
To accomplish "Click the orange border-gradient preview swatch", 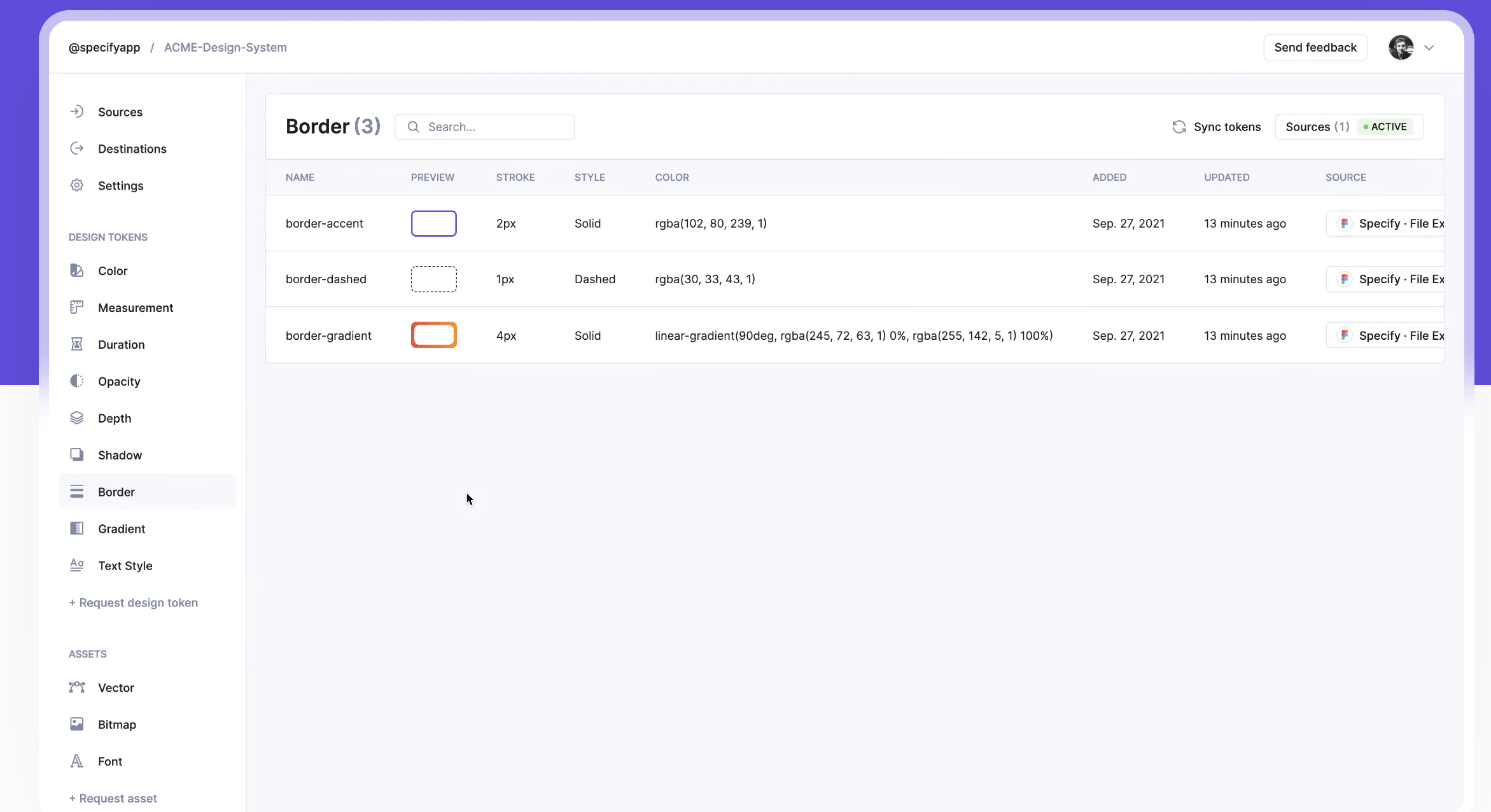I will [x=434, y=335].
